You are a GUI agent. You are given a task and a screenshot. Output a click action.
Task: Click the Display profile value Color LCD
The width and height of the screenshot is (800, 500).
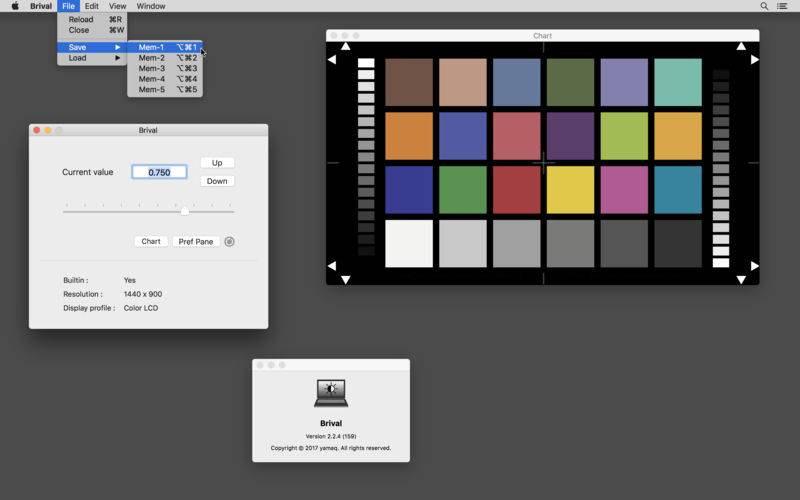[x=141, y=308]
